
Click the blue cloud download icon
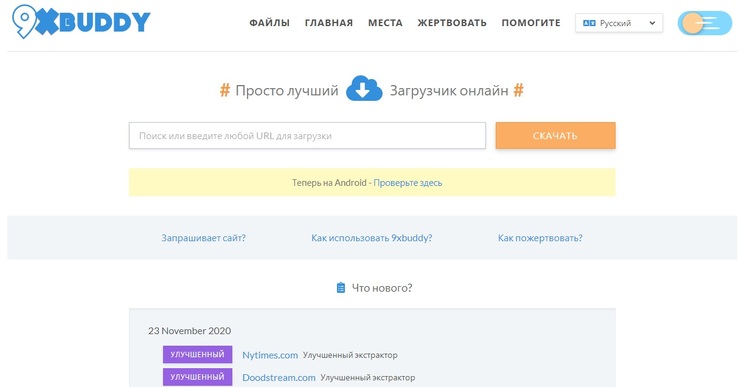(364, 89)
